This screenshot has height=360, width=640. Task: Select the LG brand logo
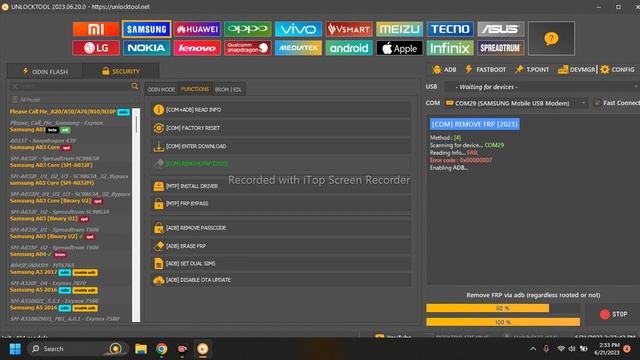coord(96,48)
